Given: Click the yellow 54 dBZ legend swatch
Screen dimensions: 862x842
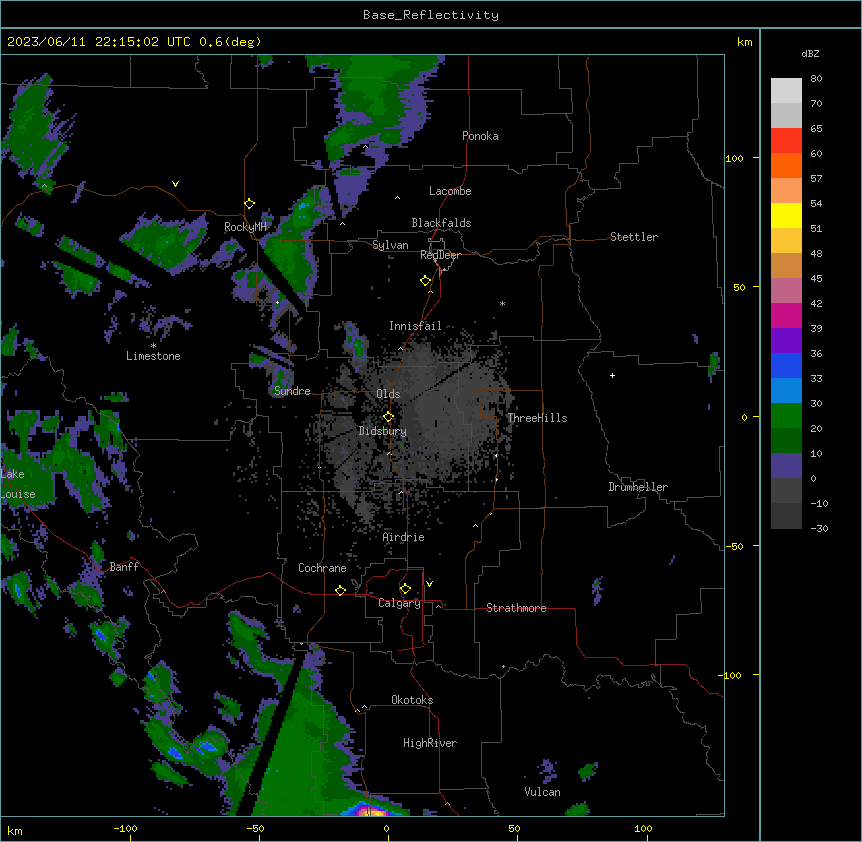Looking at the screenshot, I should point(786,215).
